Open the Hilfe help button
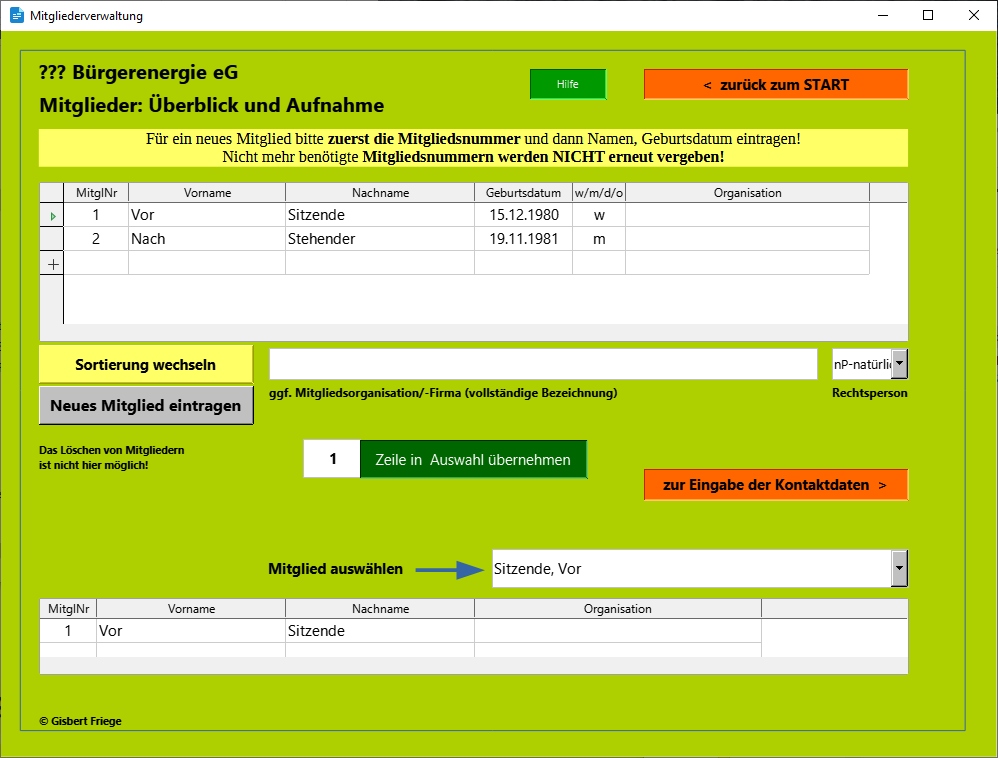This screenshot has width=998, height=758. pos(568,84)
